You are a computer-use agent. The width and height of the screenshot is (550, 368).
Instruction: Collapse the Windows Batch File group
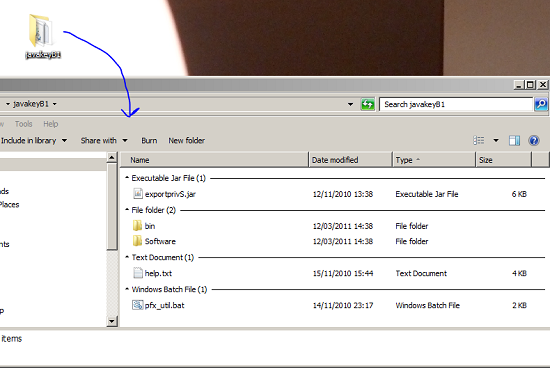coord(127,289)
